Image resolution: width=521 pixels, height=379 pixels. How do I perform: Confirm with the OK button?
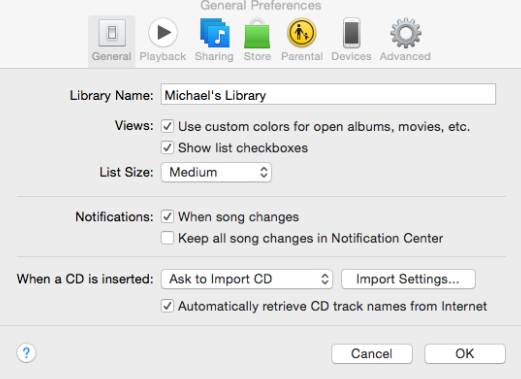click(x=465, y=354)
